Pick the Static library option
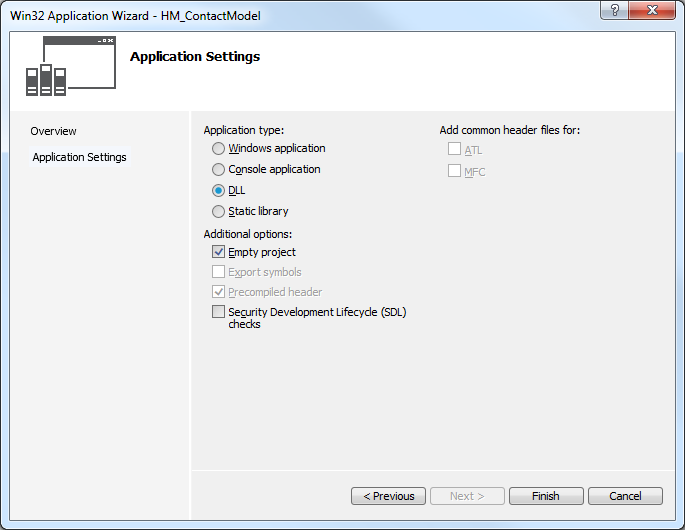The width and height of the screenshot is (685, 530). tap(218, 211)
